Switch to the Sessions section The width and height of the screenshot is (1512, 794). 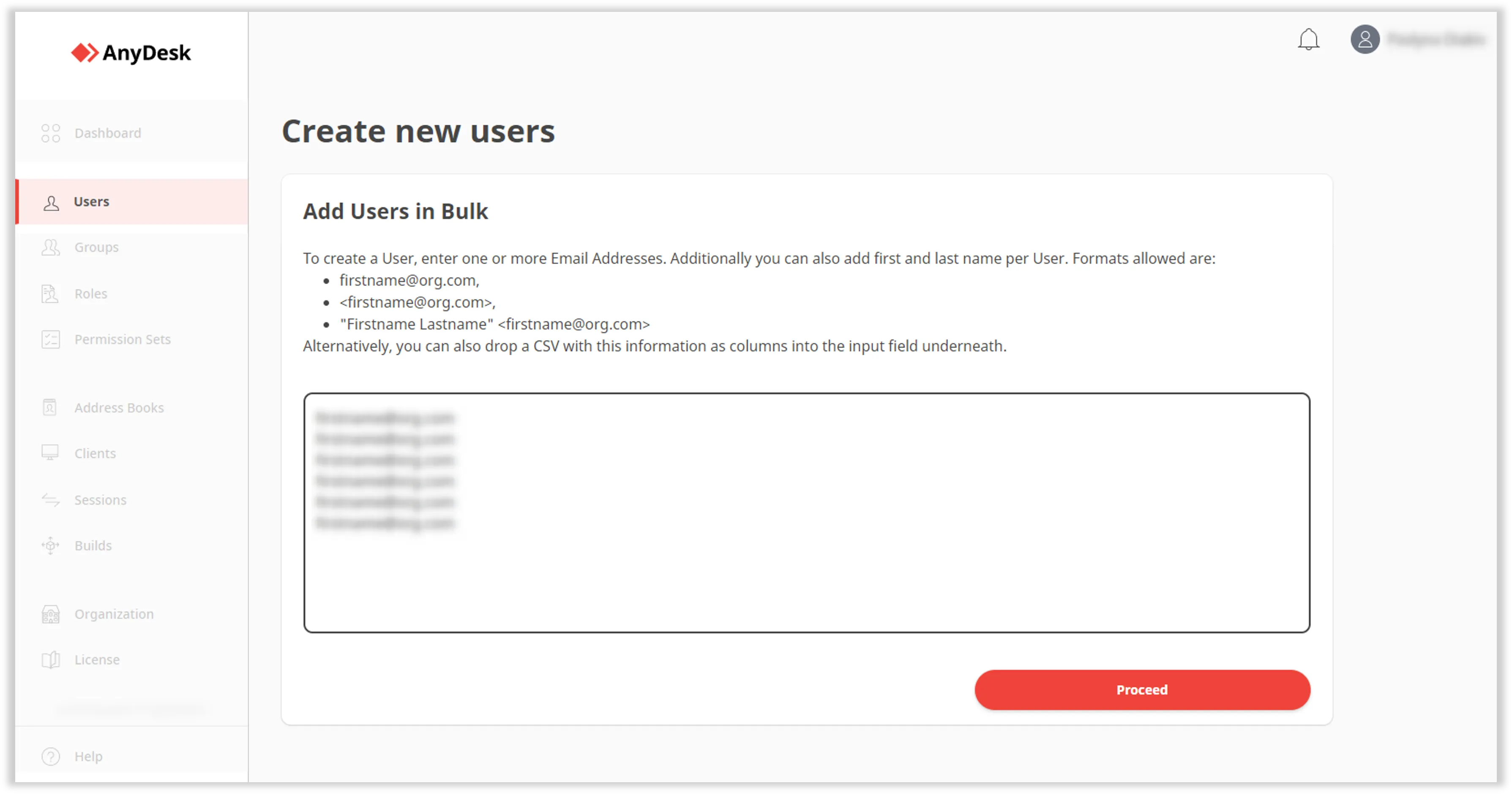[101, 500]
